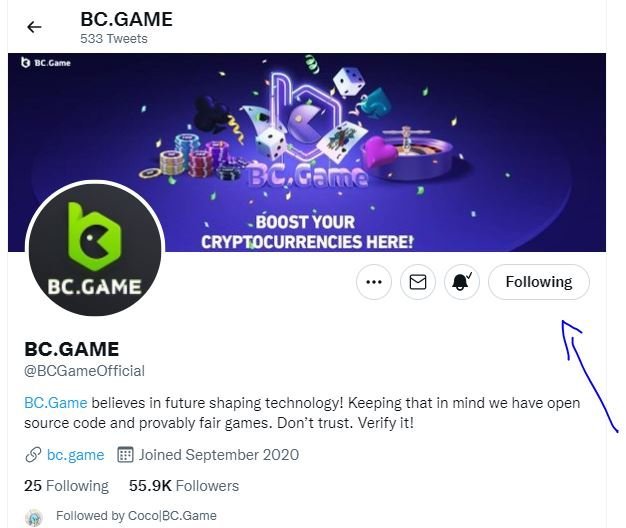This screenshot has width=626, height=528.
Task: Open the BC.GAME profile avatar
Action: [94, 249]
